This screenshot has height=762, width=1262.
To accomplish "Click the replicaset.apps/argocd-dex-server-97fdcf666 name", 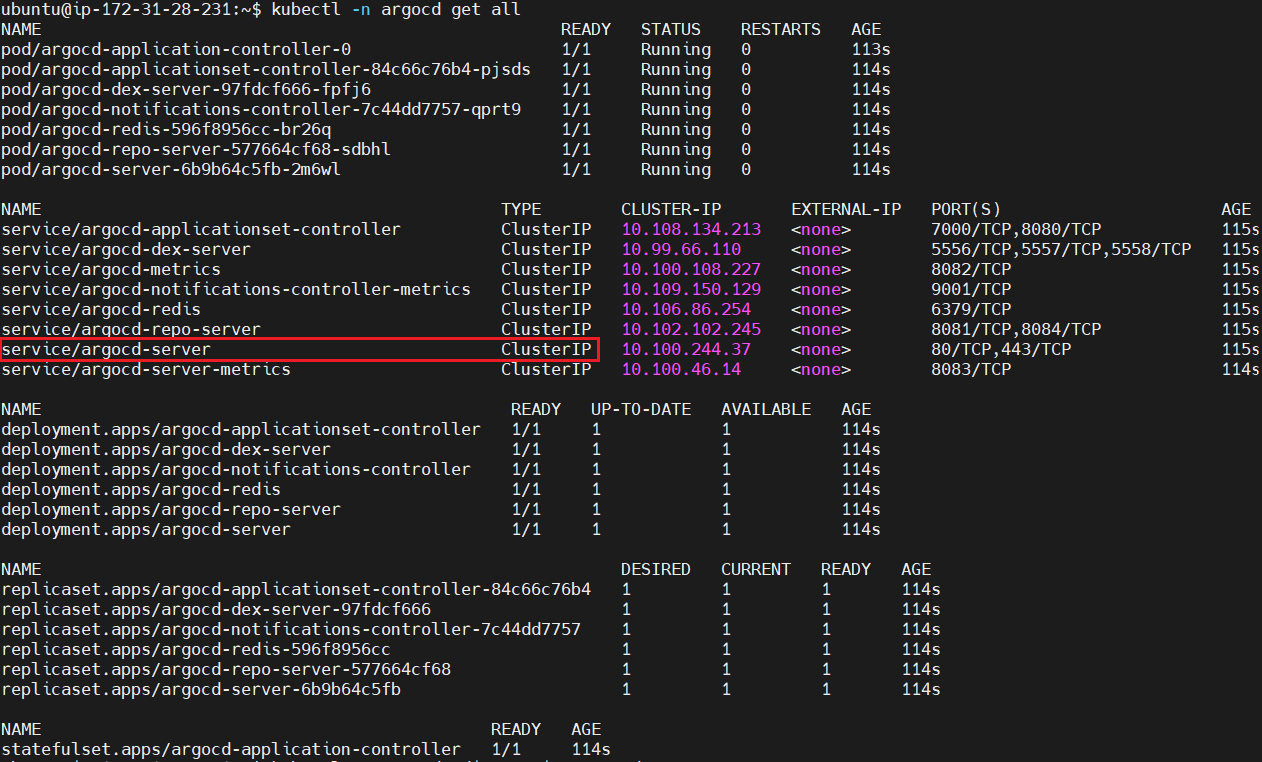I will point(216,609).
